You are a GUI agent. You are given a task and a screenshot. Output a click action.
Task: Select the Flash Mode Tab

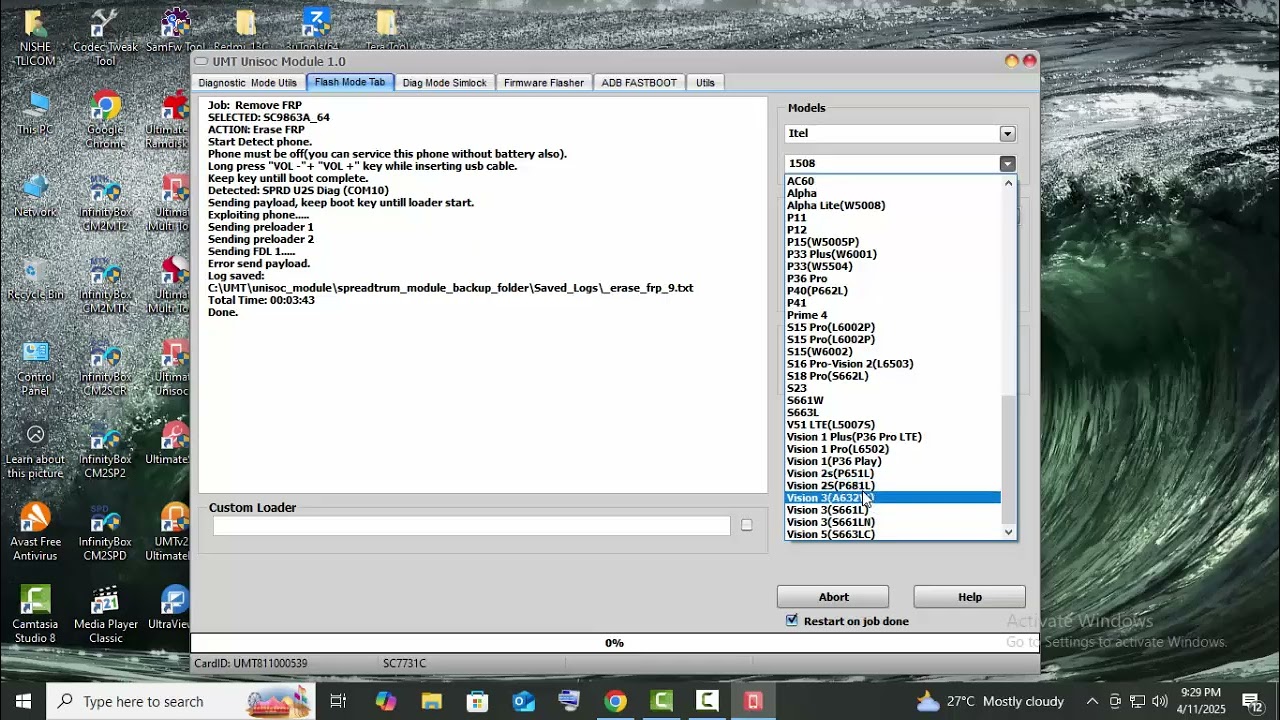(350, 82)
